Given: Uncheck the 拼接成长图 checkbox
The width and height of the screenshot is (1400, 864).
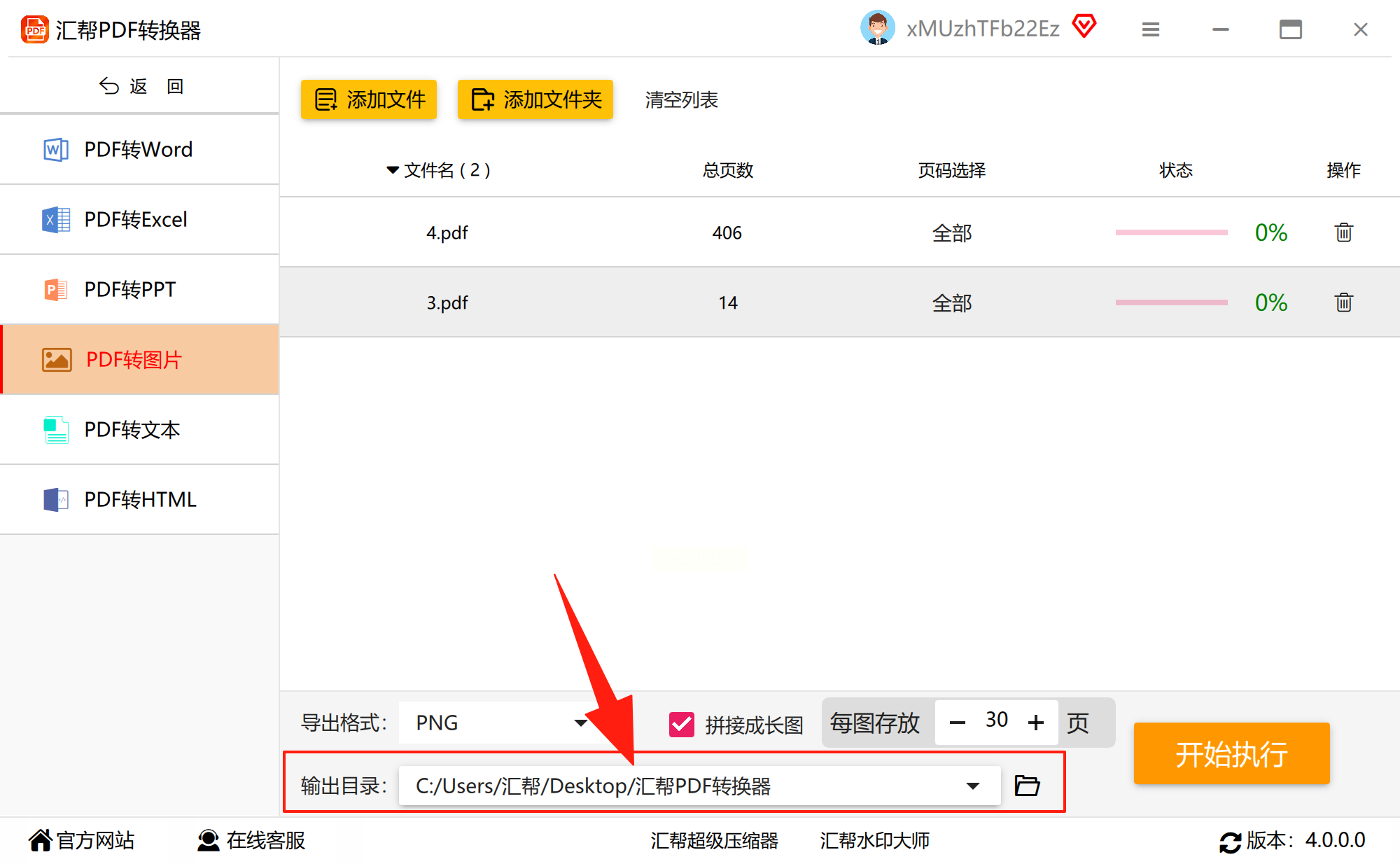Looking at the screenshot, I should pyautogui.click(x=681, y=724).
